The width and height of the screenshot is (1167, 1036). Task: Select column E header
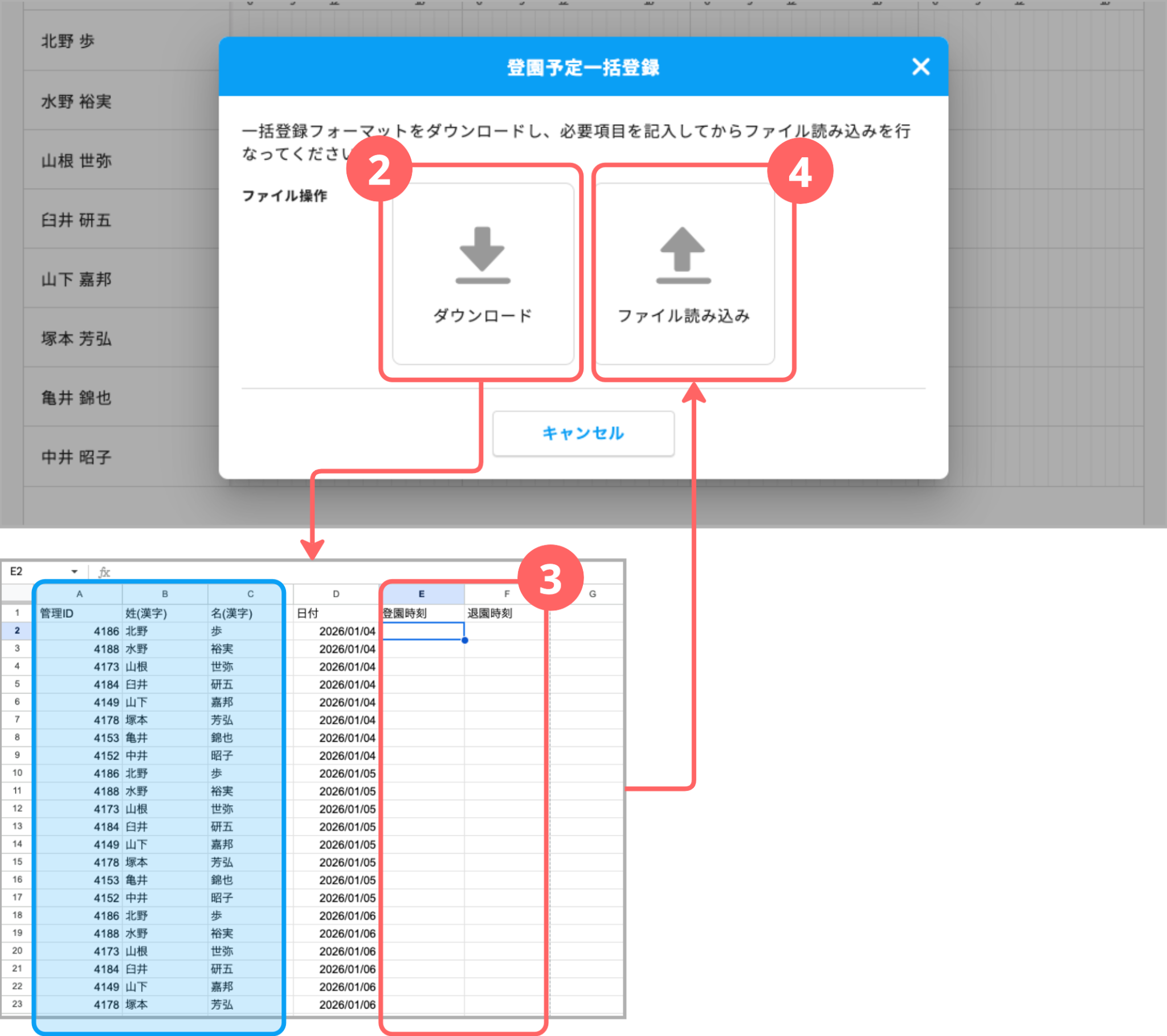421,594
